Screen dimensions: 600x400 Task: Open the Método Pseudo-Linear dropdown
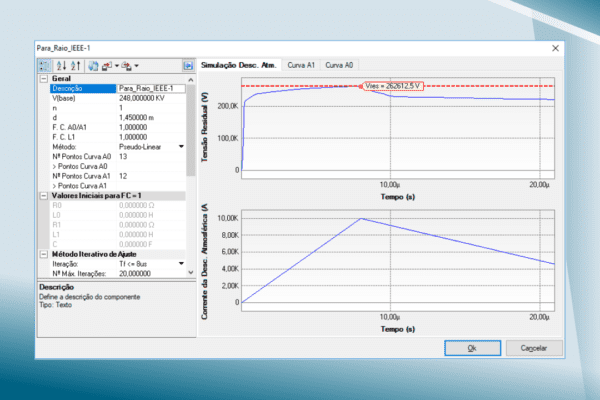click(x=181, y=147)
